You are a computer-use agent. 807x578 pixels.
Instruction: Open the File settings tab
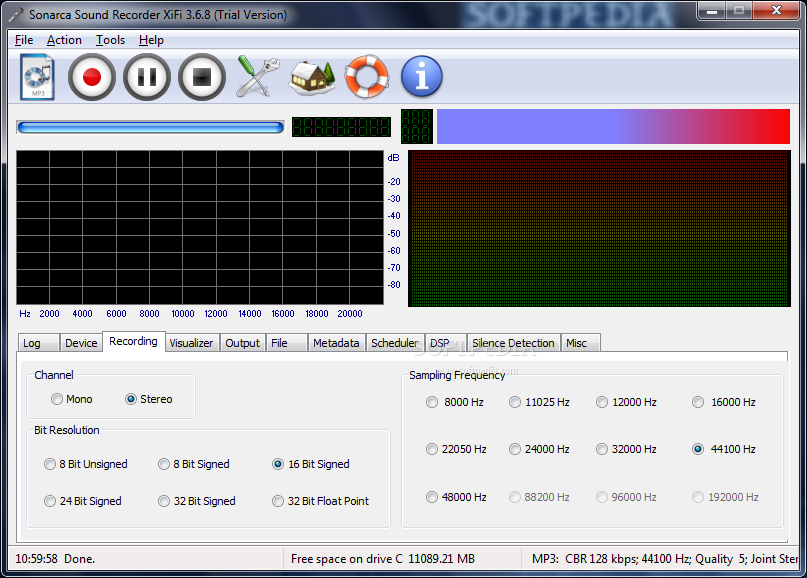(287, 343)
